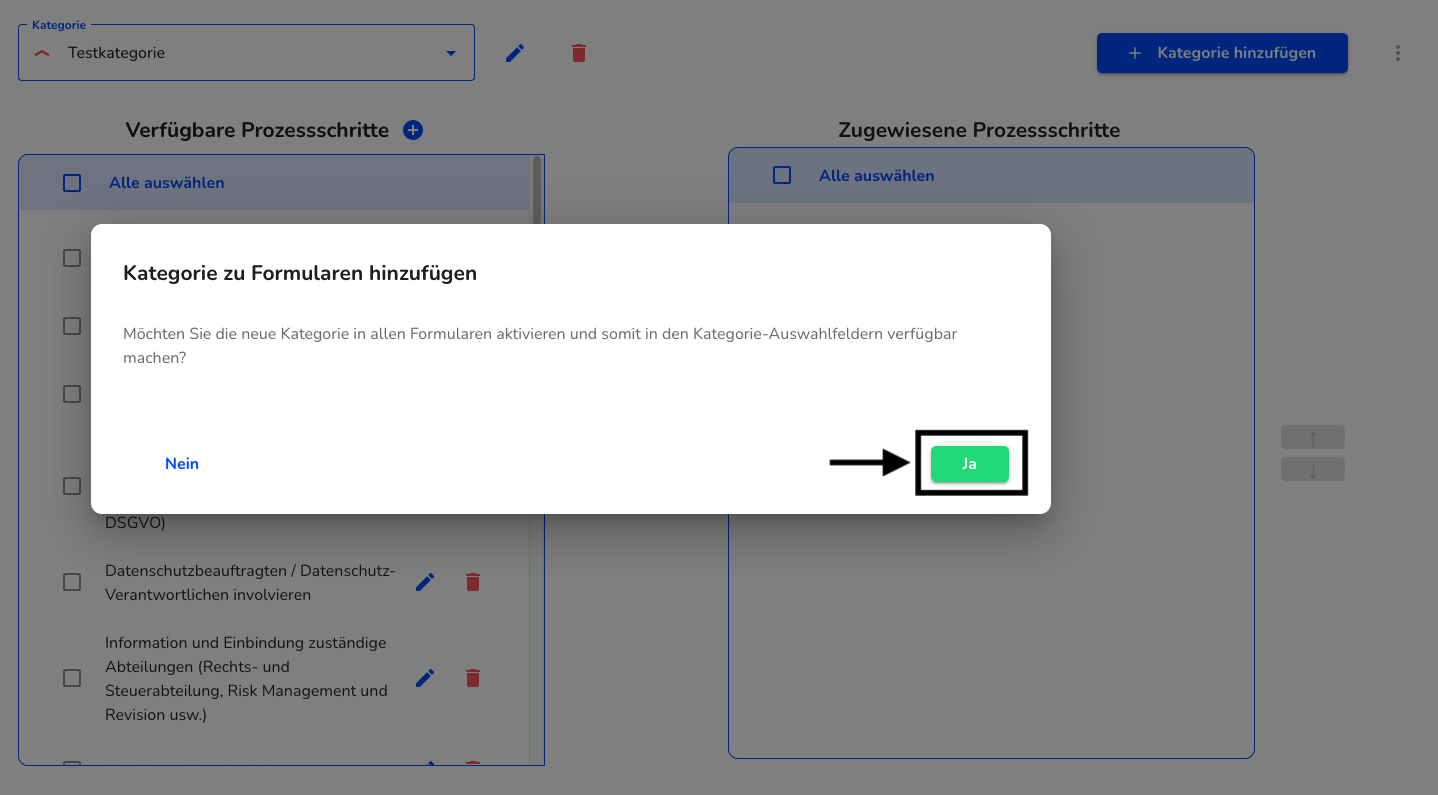Decline by clicking Nein

point(182,464)
